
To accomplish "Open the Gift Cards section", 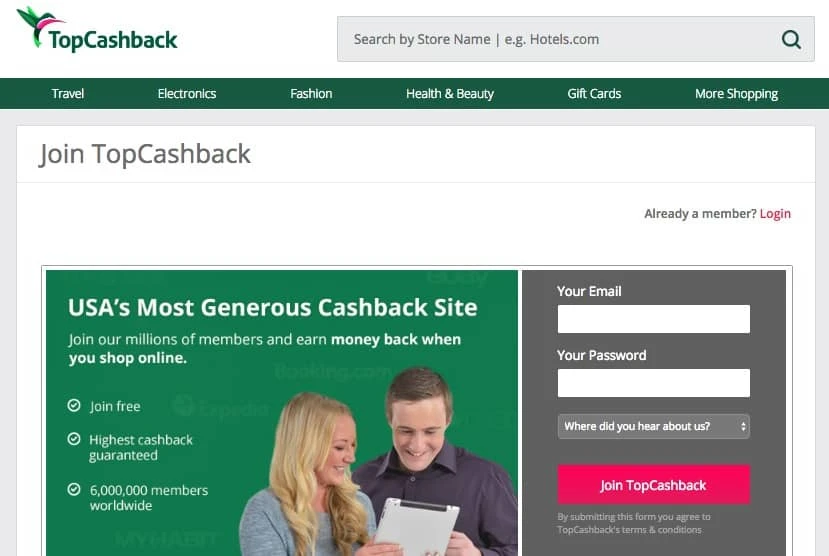I will pyautogui.click(x=594, y=94).
